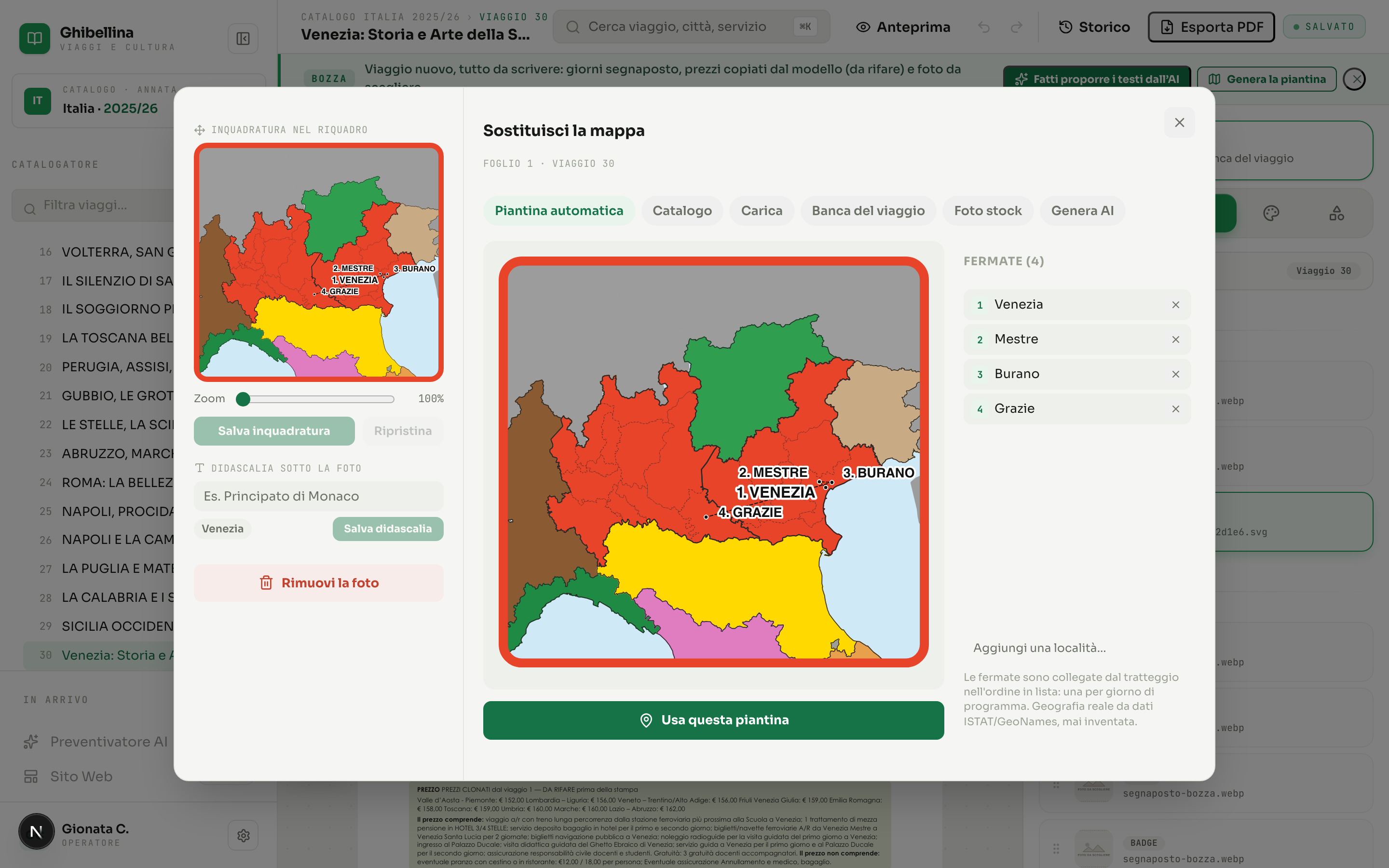1389x868 pixels.
Task: Open the Storico history
Action: coord(1094,27)
